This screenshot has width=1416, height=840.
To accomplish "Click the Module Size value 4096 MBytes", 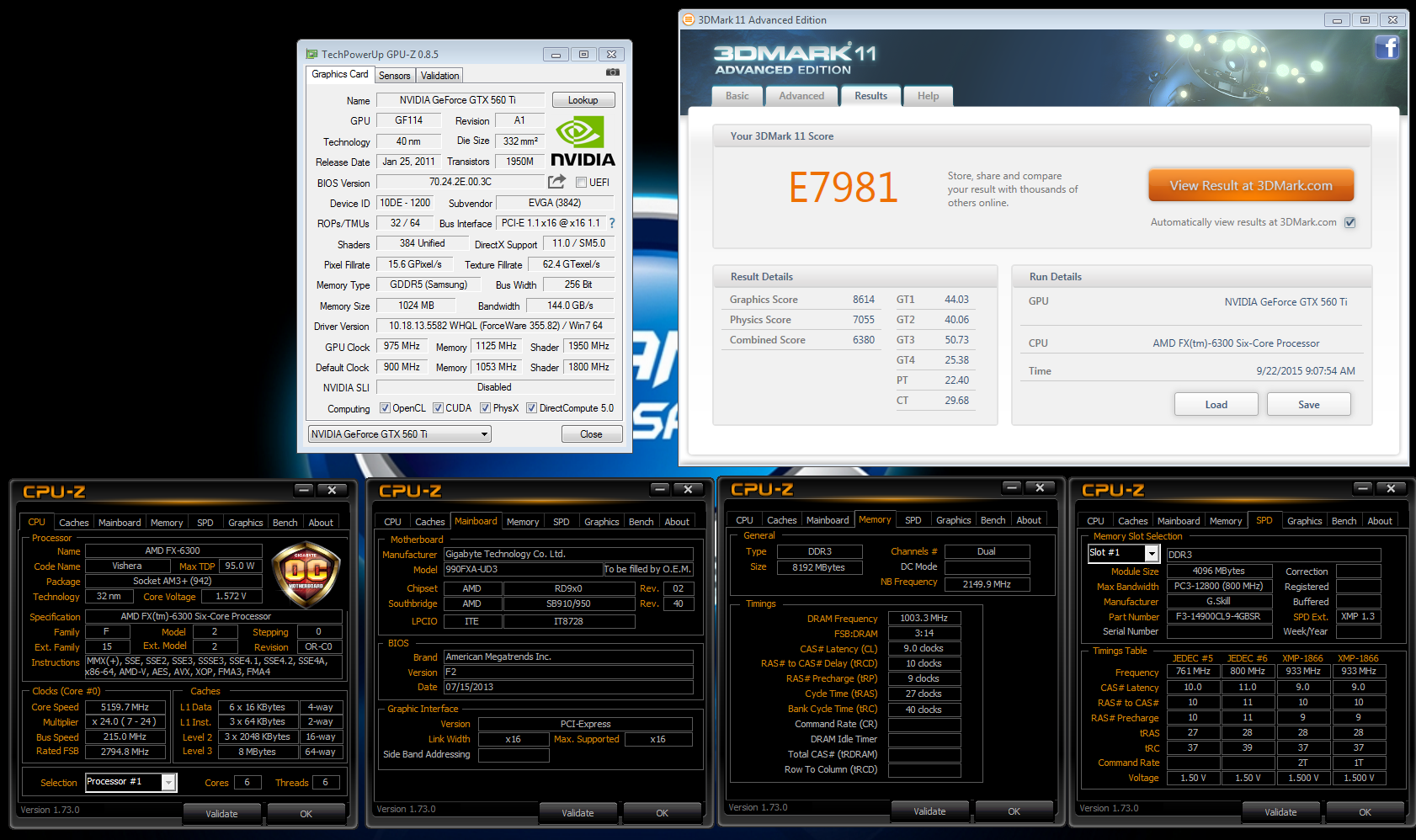I will click(x=1219, y=571).
